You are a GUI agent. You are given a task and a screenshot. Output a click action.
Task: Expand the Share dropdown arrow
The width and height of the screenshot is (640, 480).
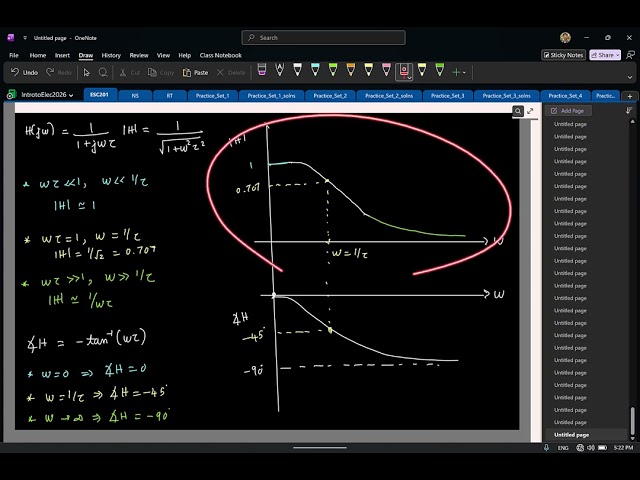pos(618,55)
